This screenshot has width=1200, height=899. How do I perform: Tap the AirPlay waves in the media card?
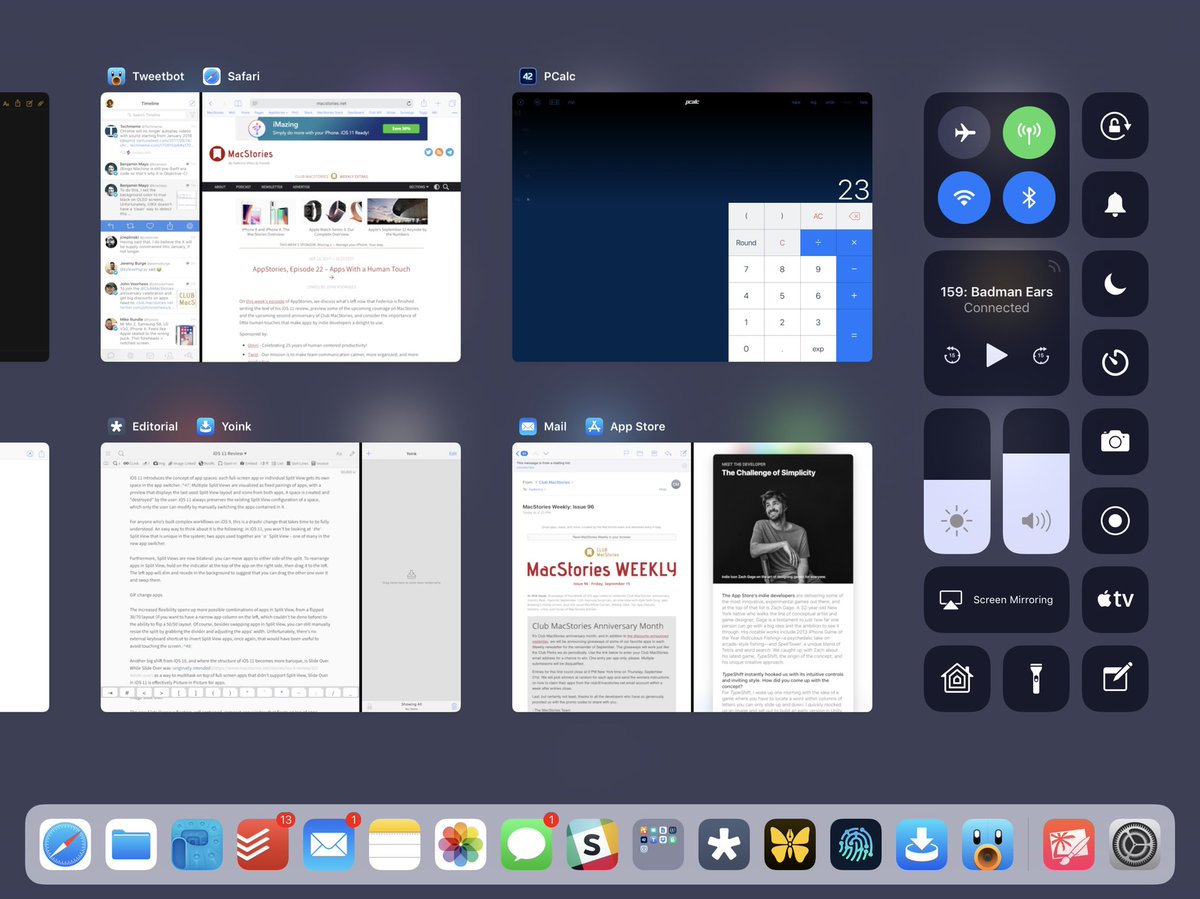click(1052, 267)
